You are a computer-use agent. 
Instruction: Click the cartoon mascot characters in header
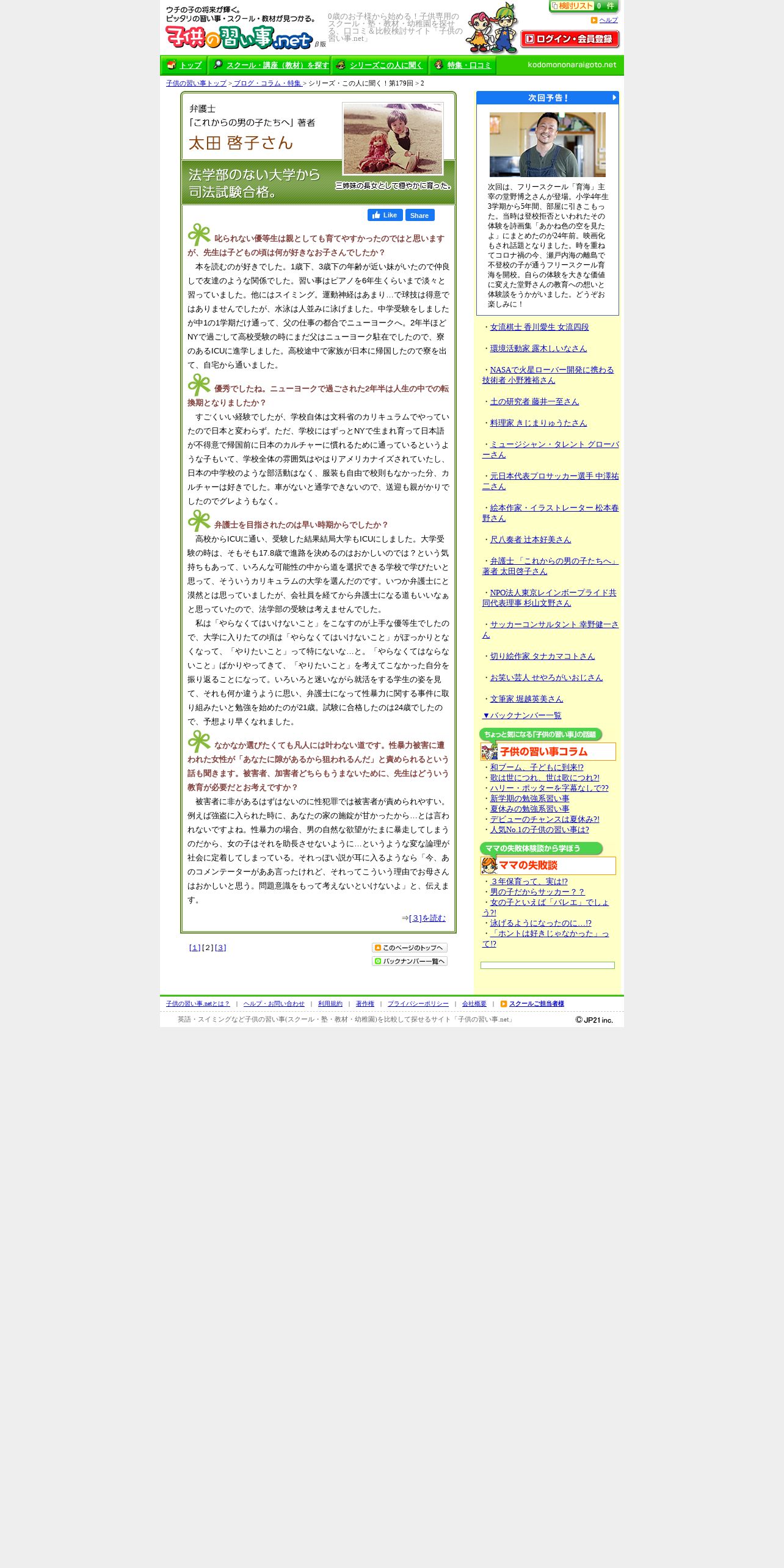[492, 28]
